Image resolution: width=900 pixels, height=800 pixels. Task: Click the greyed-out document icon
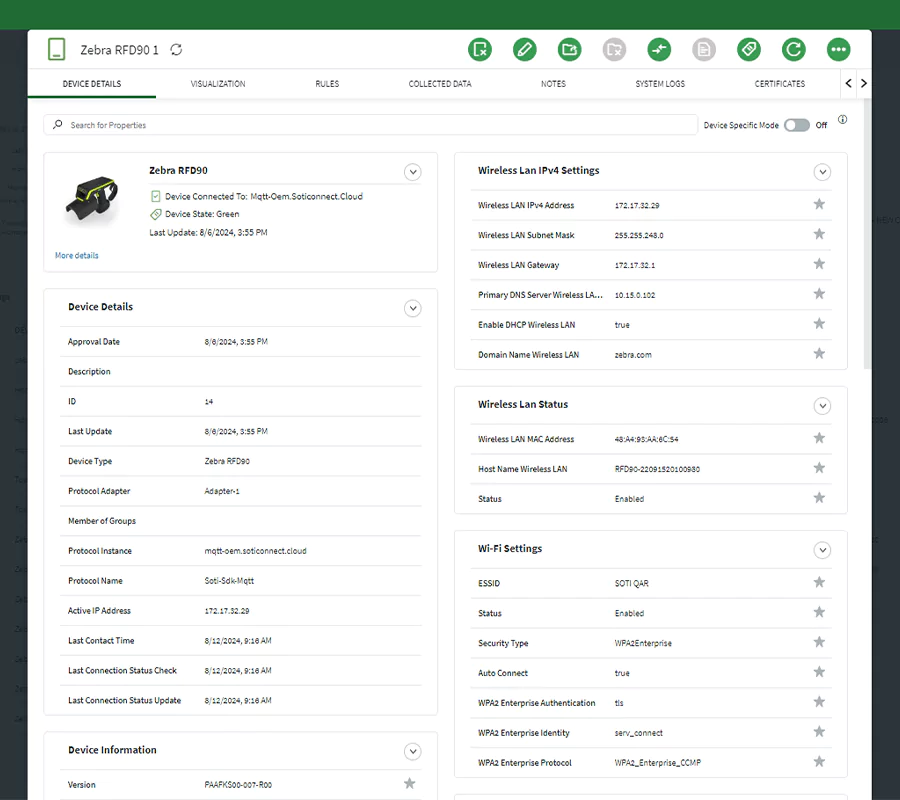pos(704,49)
